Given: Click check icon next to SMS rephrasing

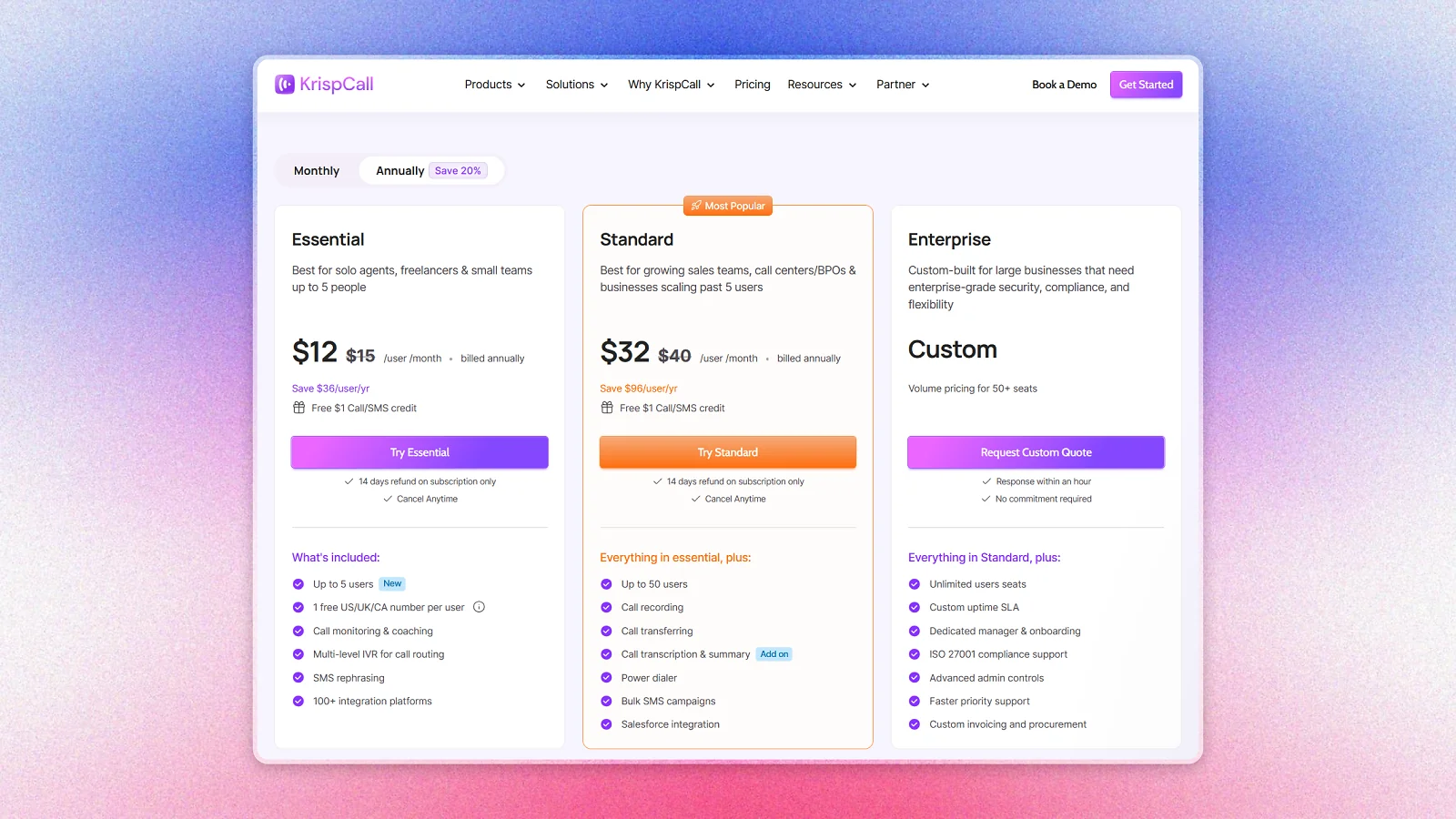Looking at the screenshot, I should 298,678.
